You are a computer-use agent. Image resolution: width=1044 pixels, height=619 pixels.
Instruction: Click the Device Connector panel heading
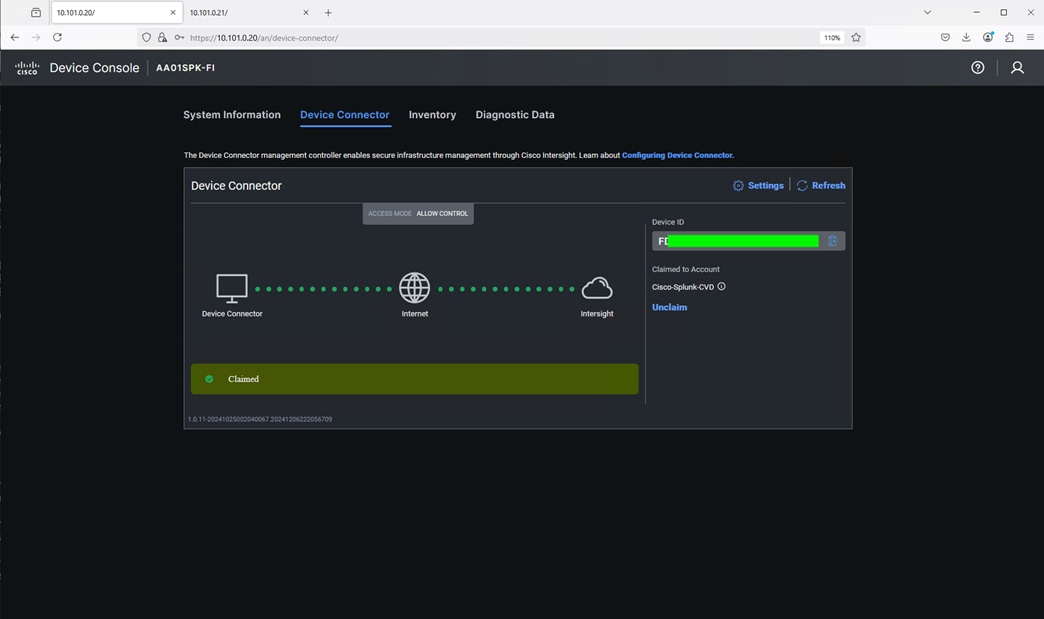click(236, 186)
